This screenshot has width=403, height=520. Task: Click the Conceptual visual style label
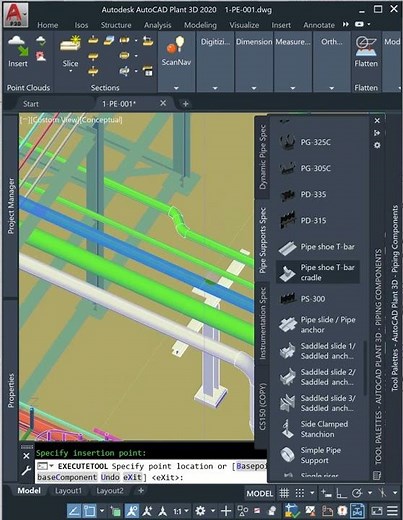pos(101,120)
